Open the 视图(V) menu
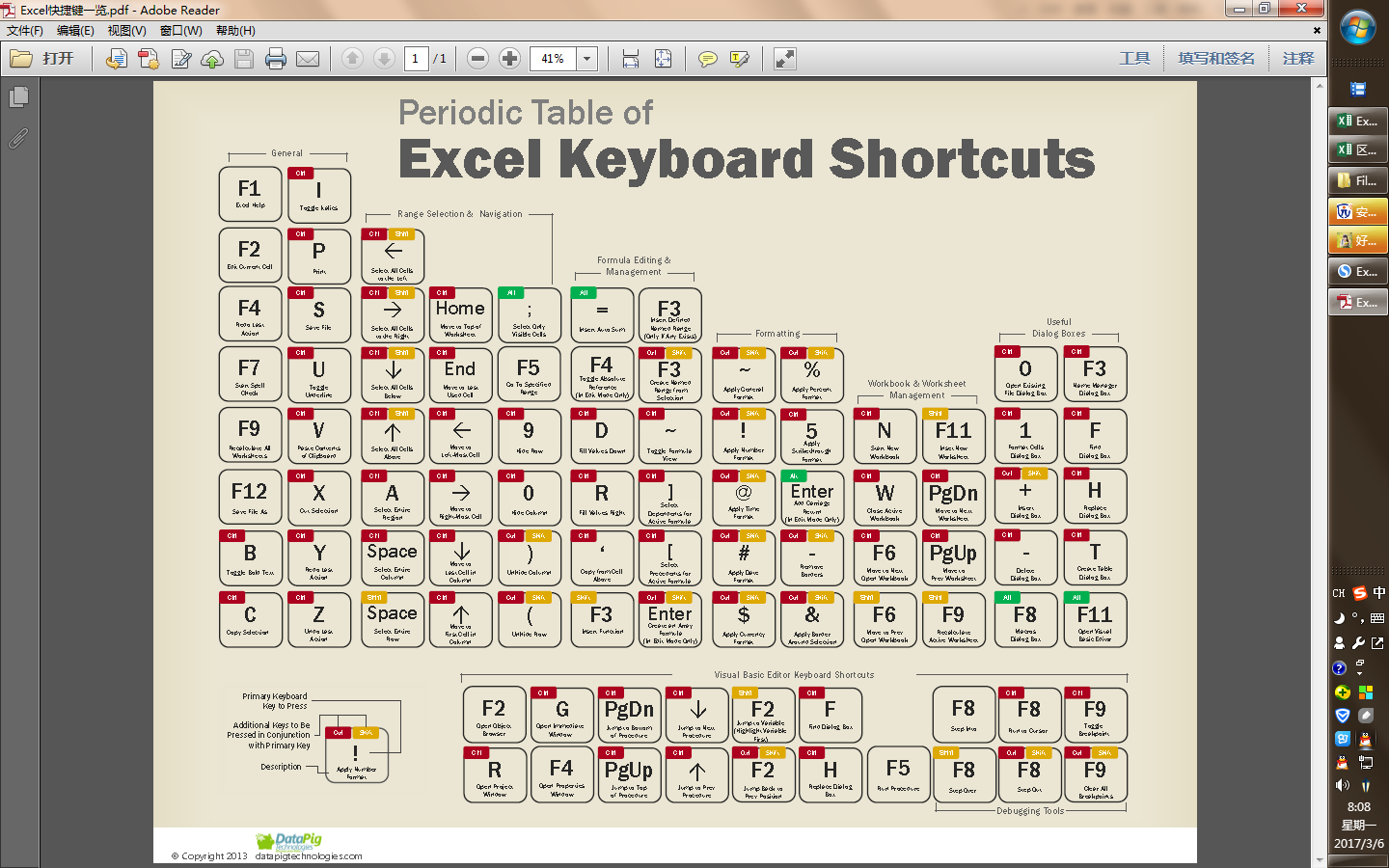The width and height of the screenshot is (1389, 868). pos(127,31)
